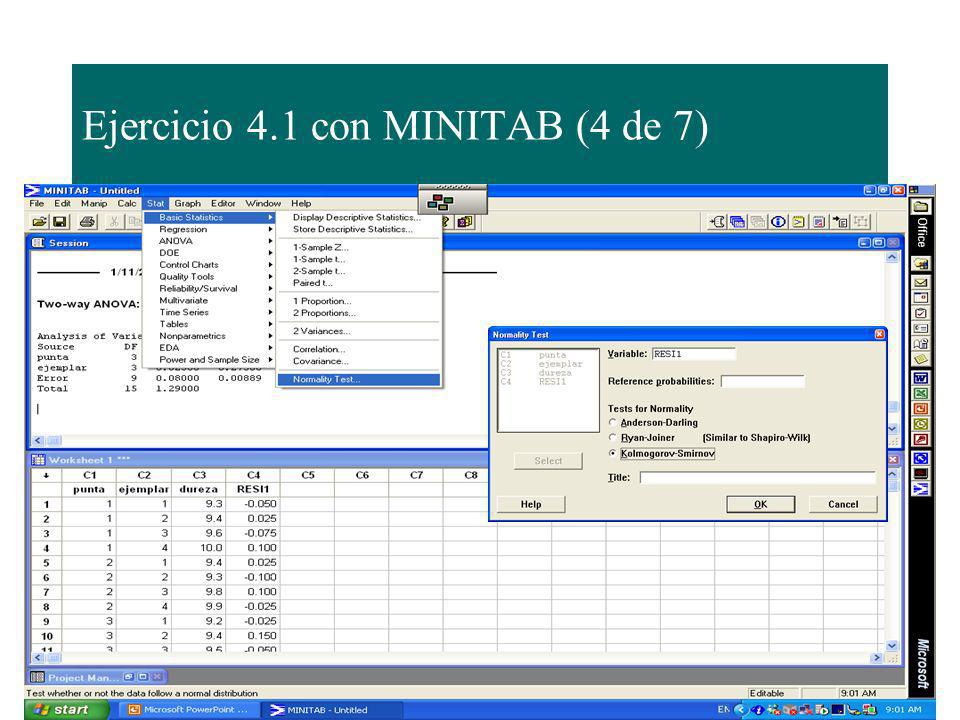This screenshot has width=960, height=720.
Task: Expand the DOE submenu
Action: [x=209, y=253]
